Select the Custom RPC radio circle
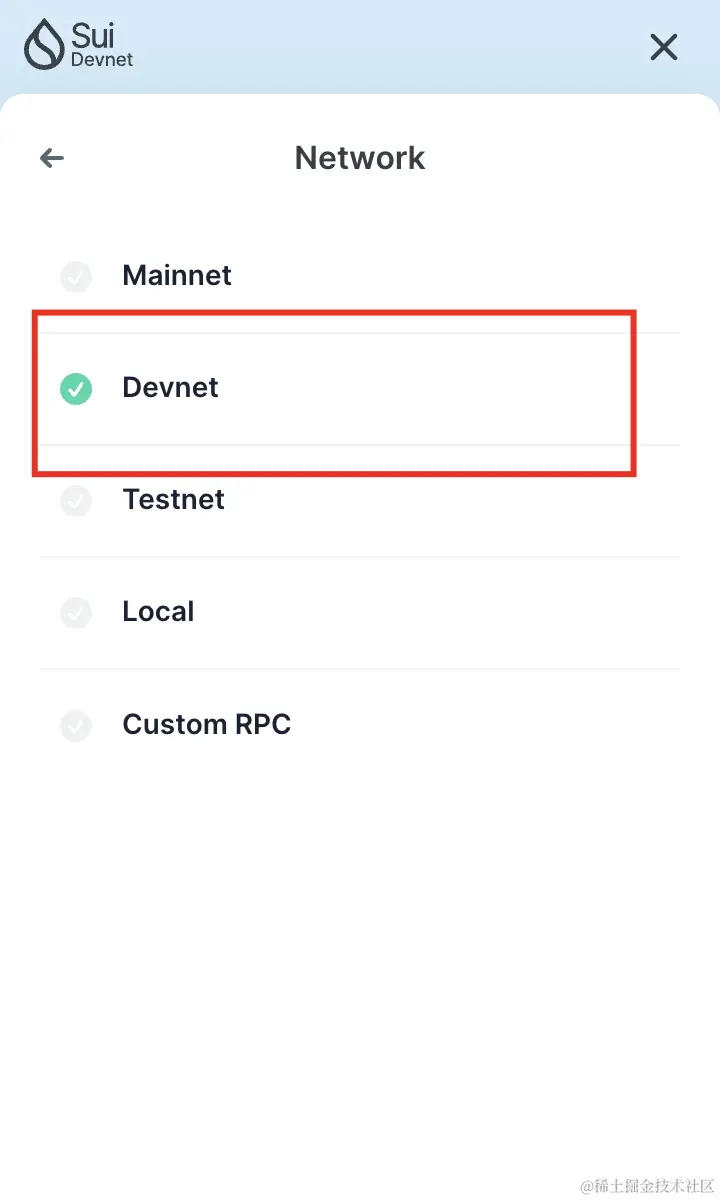Viewport: 720px width, 1200px height. pyautogui.click(x=76, y=724)
